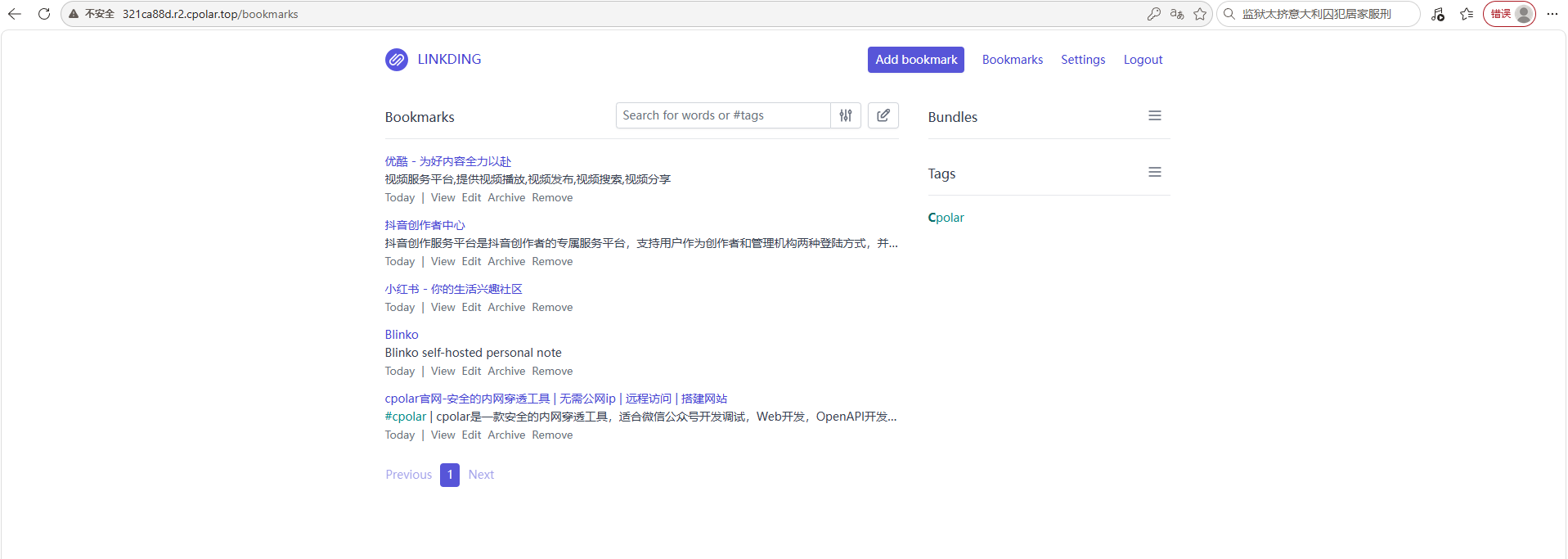Archive the 优酷 bookmark

506,197
